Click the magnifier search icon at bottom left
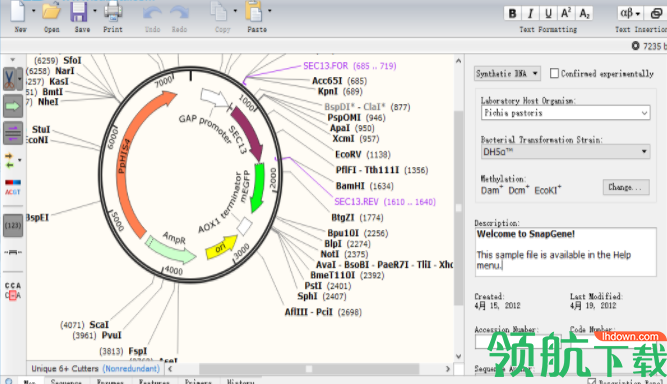 pyautogui.click(x=8, y=381)
